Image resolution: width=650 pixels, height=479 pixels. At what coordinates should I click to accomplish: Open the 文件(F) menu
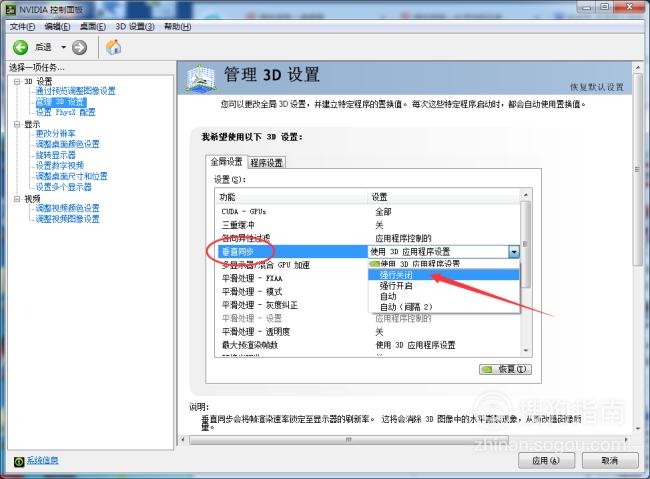pyautogui.click(x=22, y=27)
